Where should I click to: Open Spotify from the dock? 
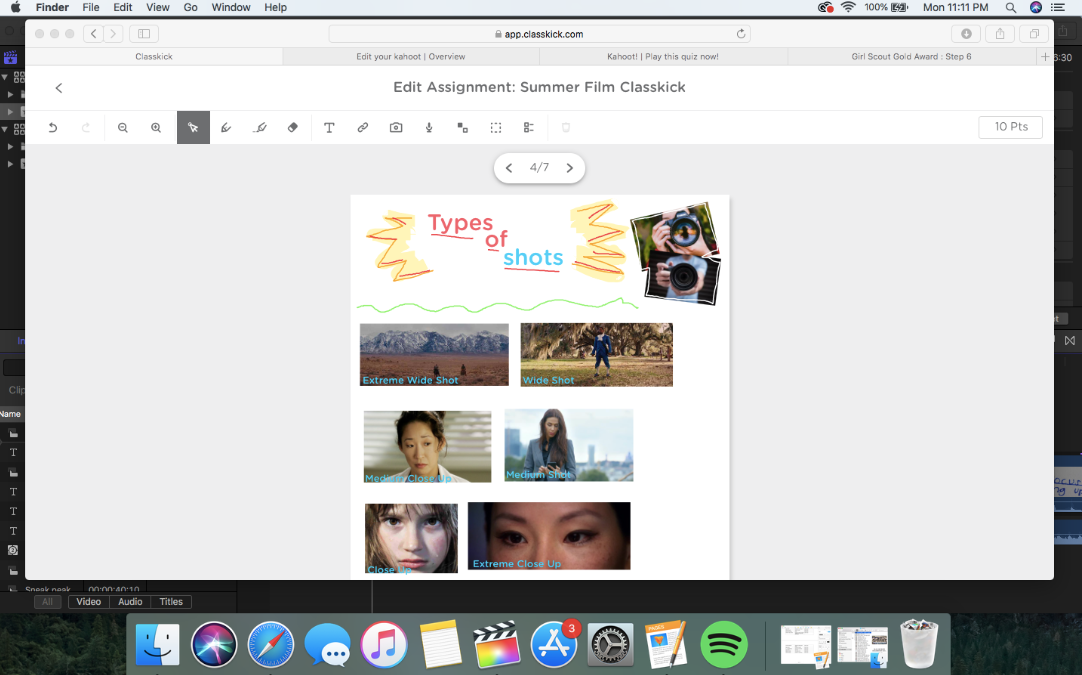point(724,644)
